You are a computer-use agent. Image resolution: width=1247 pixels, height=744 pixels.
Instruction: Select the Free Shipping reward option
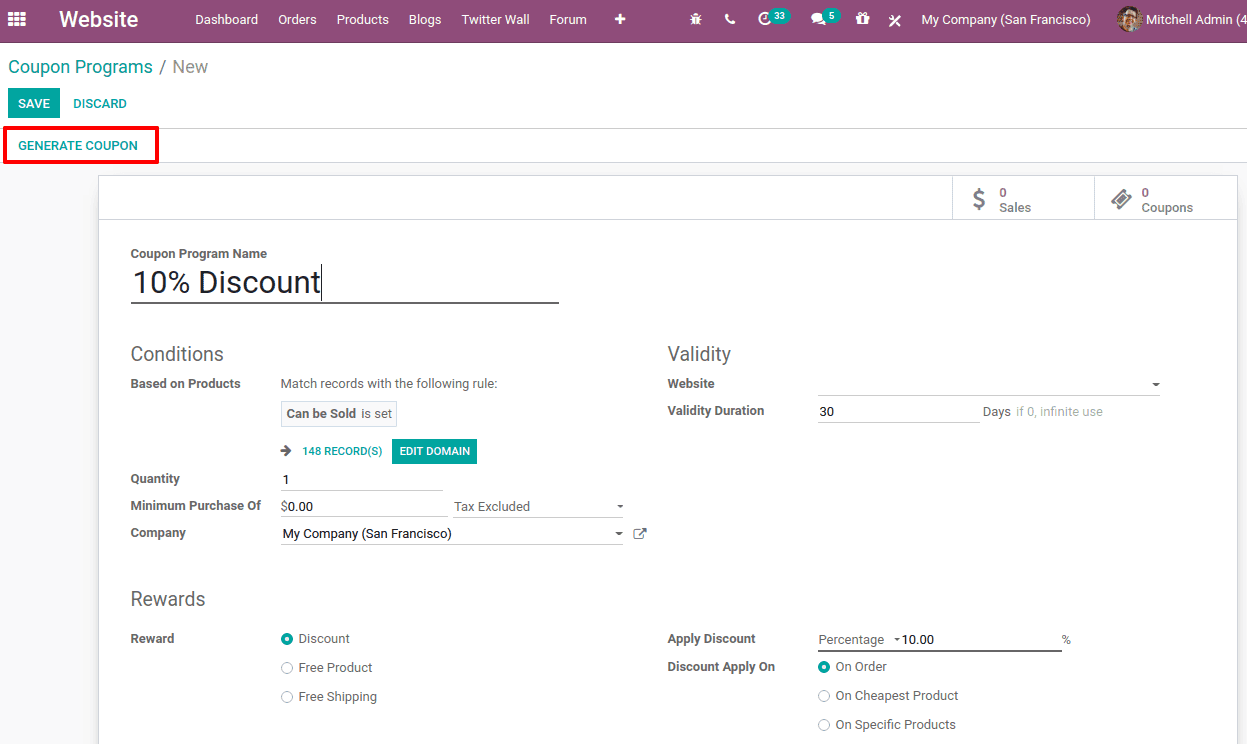click(287, 697)
